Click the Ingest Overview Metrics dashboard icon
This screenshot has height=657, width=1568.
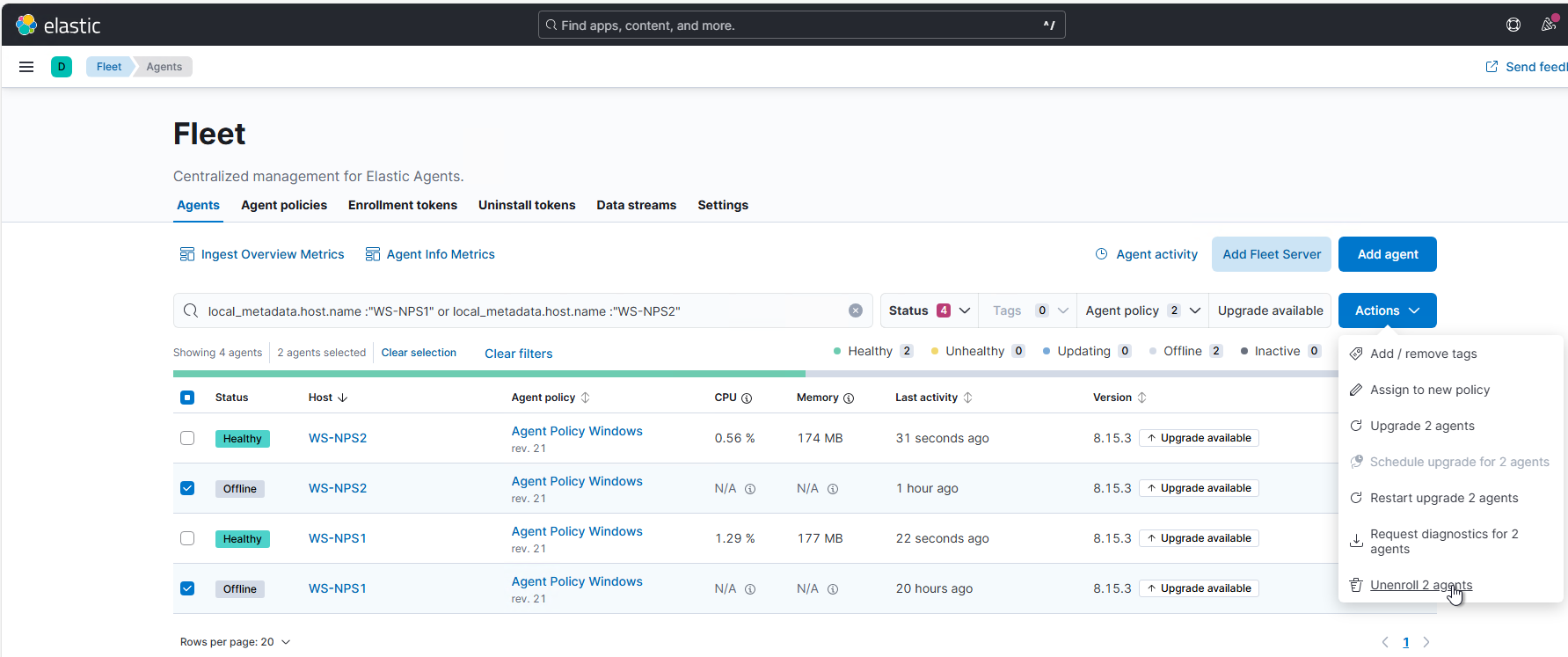tap(187, 254)
